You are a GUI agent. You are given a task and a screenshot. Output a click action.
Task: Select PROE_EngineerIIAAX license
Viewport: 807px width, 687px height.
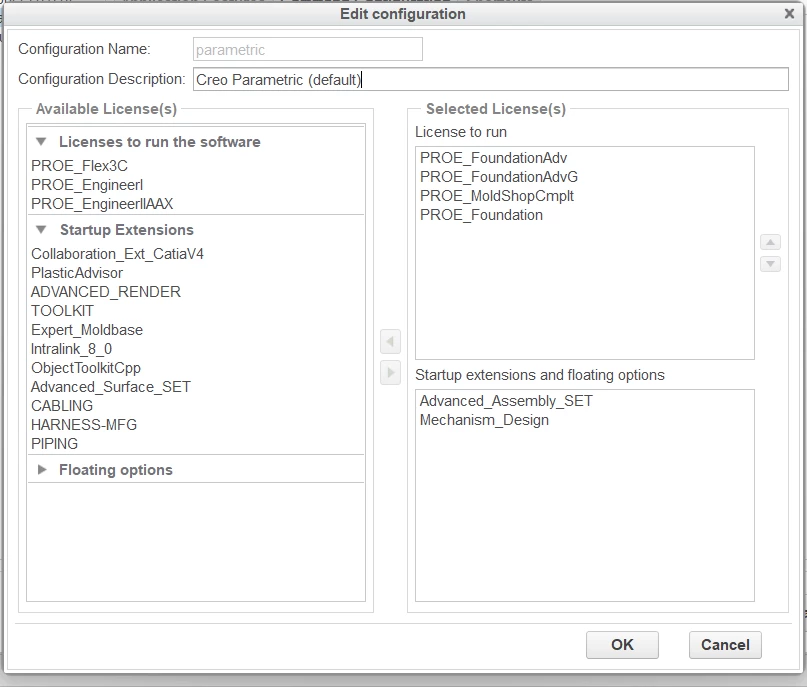(x=102, y=204)
